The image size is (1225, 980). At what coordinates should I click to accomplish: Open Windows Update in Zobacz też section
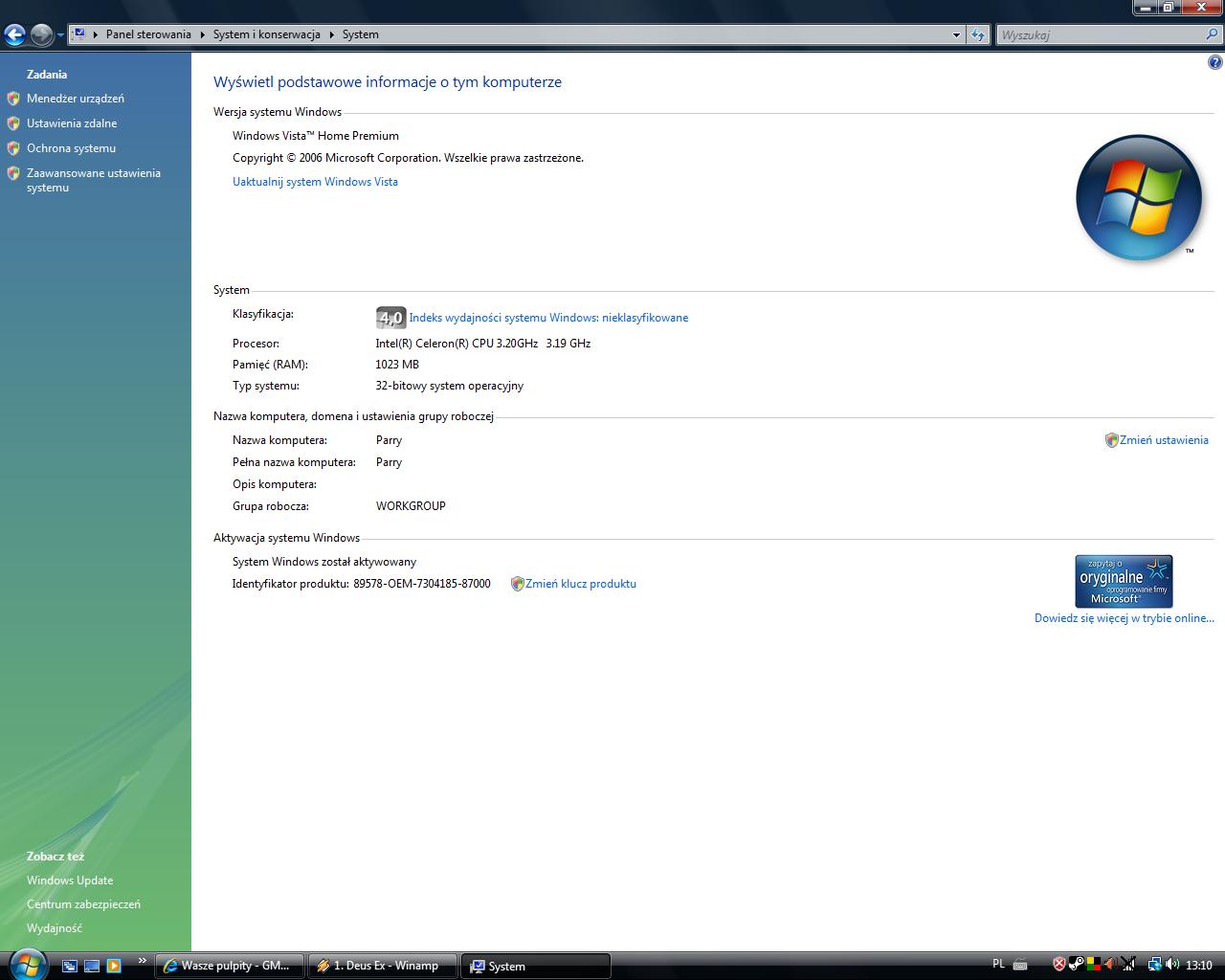pos(70,880)
